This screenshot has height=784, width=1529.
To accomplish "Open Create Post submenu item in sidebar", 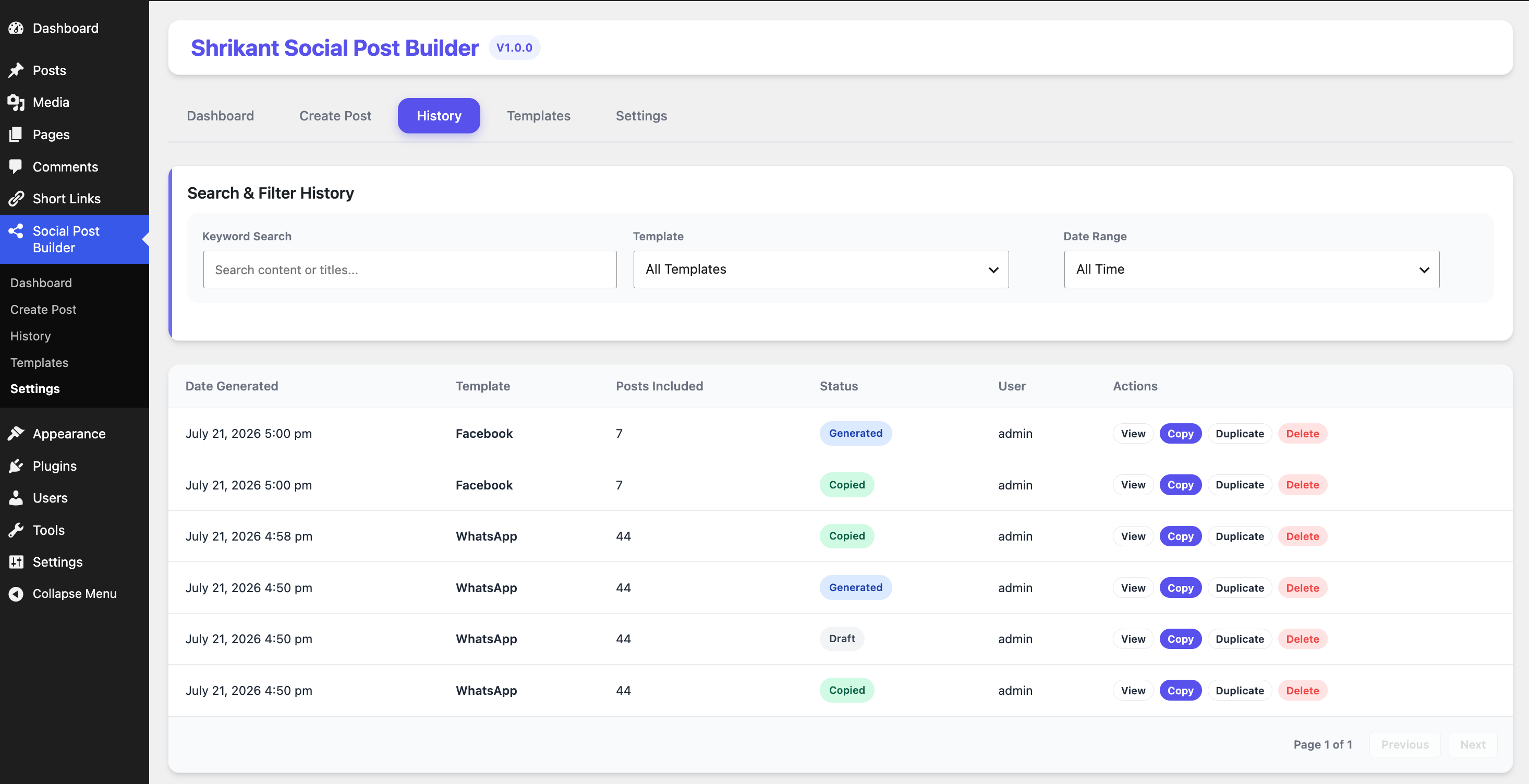I will [x=43, y=309].
